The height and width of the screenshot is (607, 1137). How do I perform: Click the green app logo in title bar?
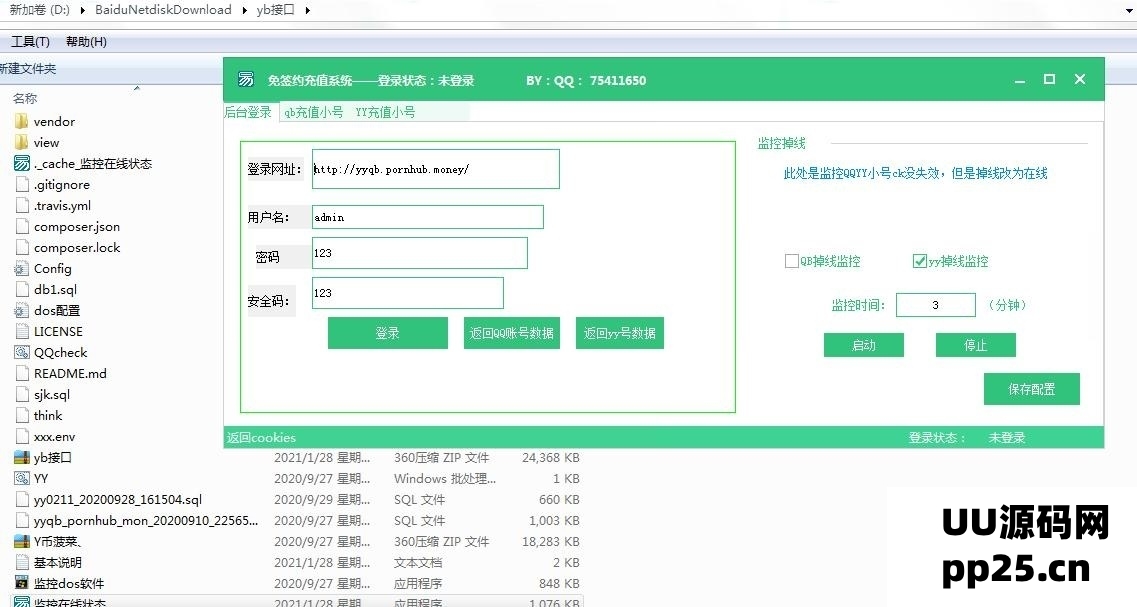click(x=245, y=80)
